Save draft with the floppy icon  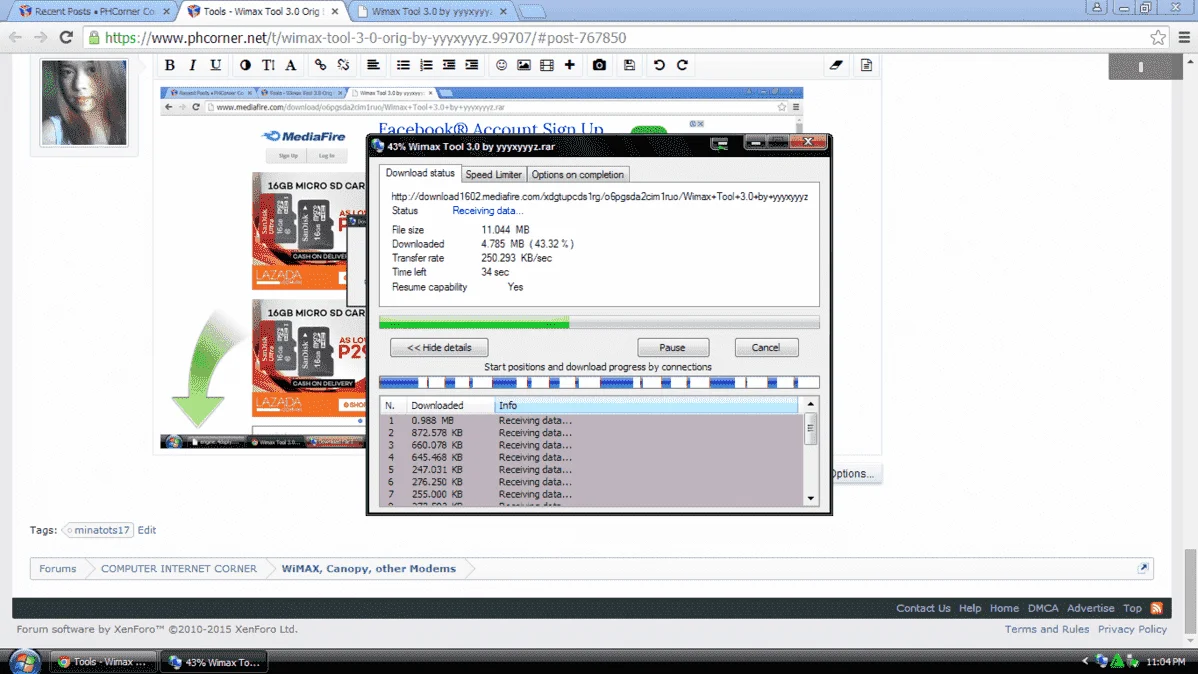click(x=629, y=65)
